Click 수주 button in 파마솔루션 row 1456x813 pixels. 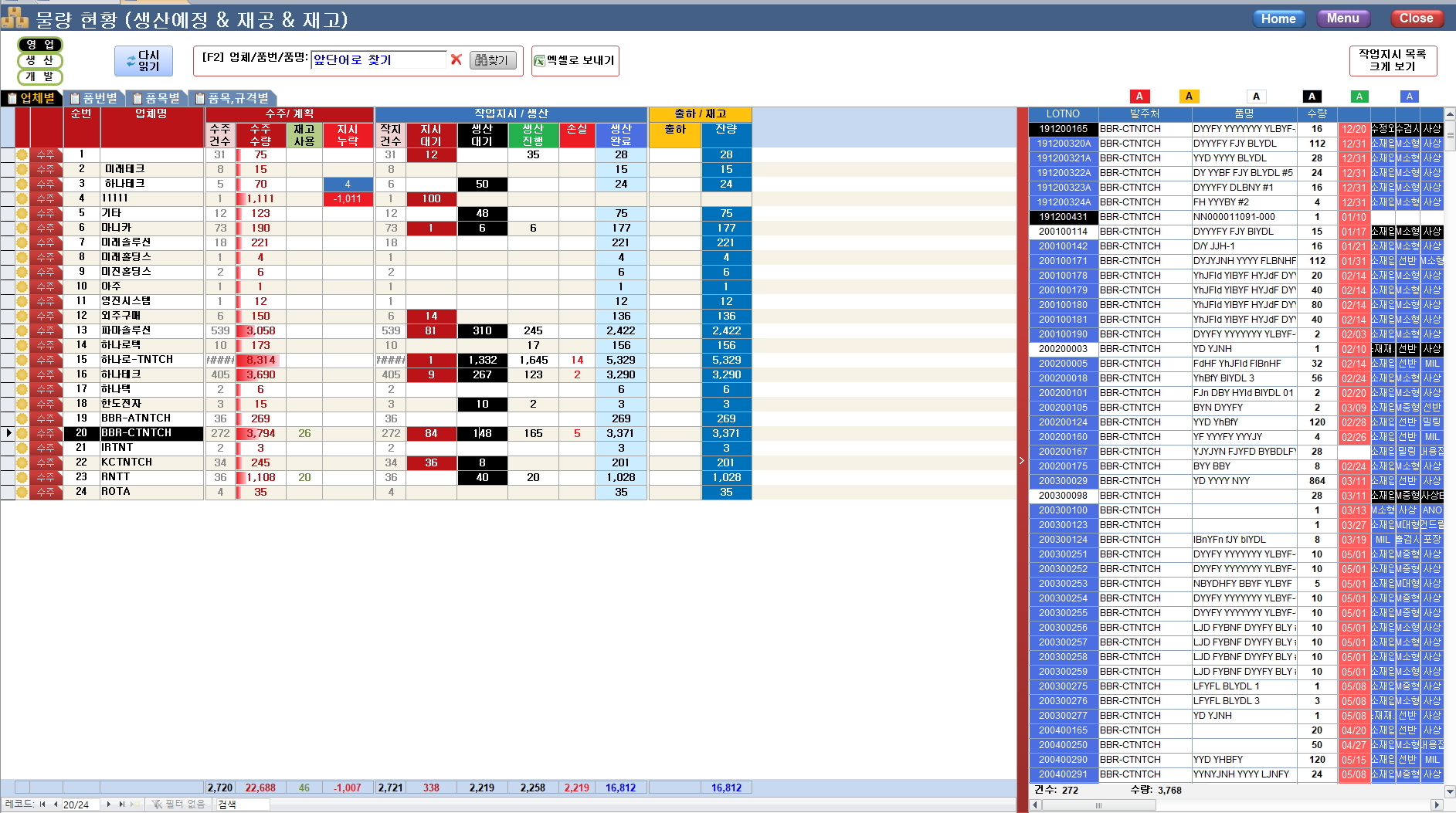click(46, 330)
